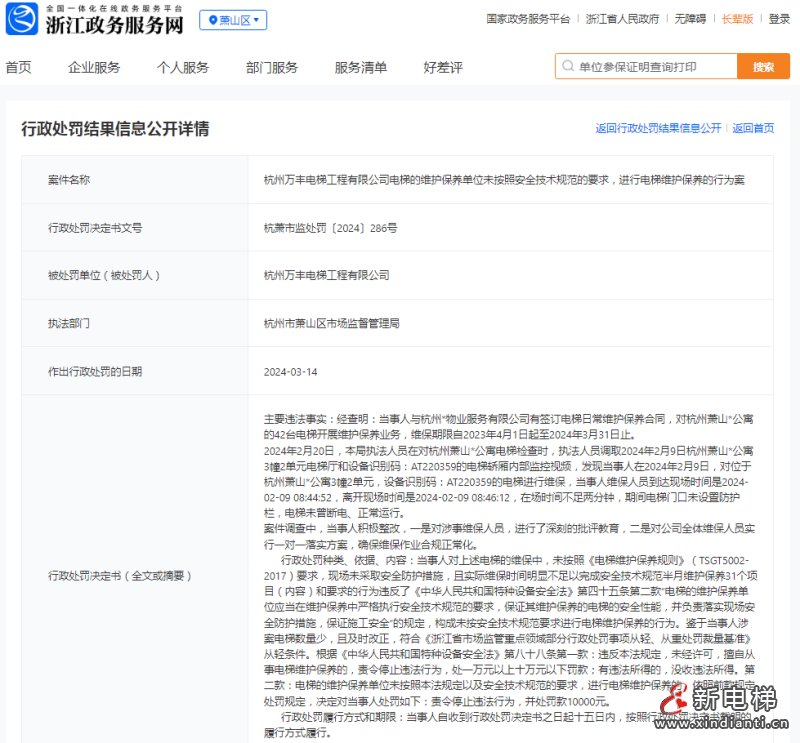Return via 返回行政处罚结果信息公开 link

(658, 129)
